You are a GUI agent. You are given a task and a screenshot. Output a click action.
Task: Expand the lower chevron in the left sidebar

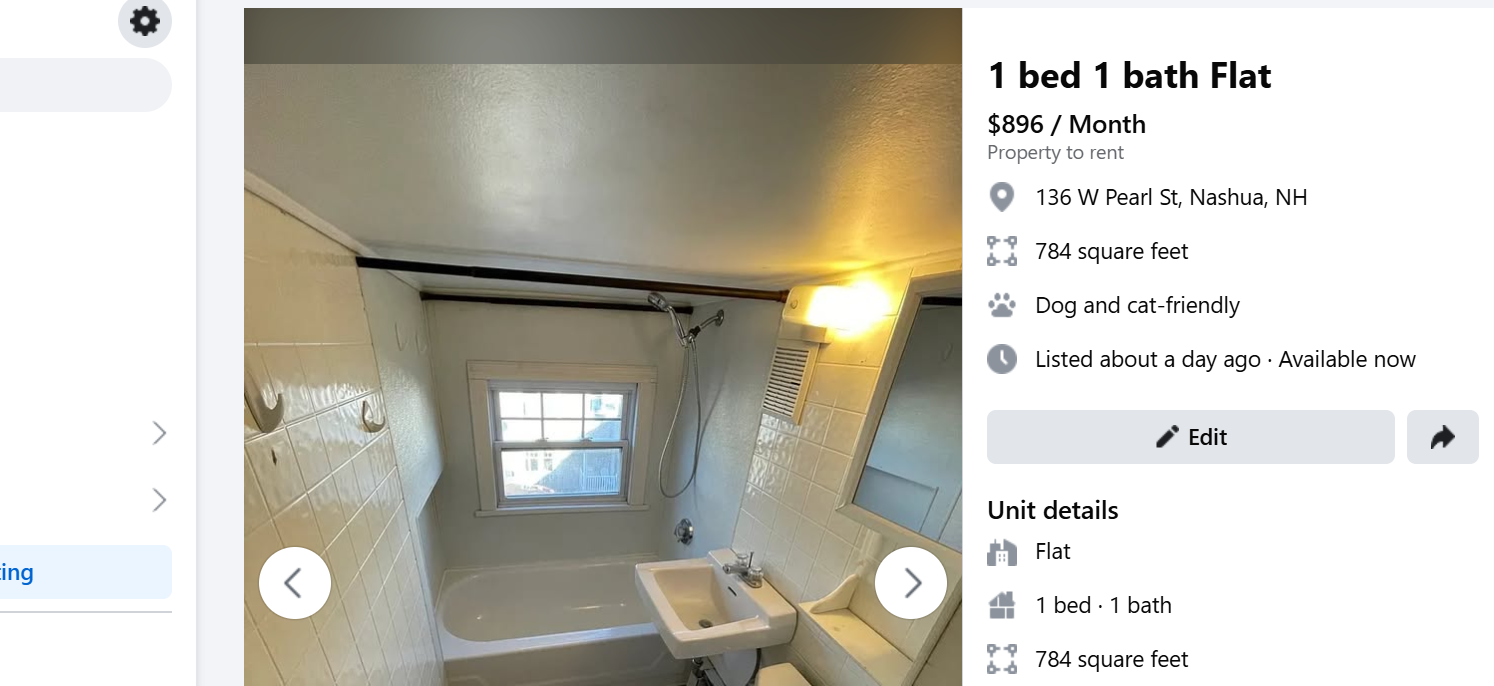coord(159,500)
